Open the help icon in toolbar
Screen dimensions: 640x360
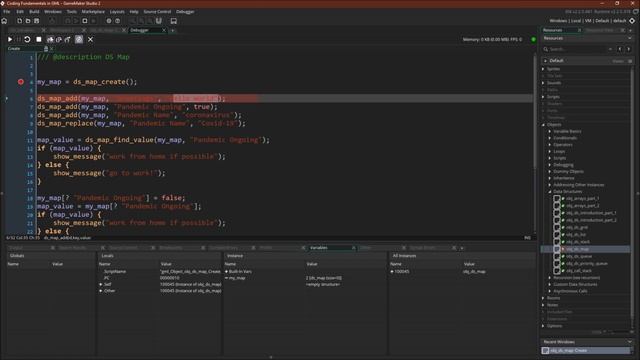(x=118, y=21)
